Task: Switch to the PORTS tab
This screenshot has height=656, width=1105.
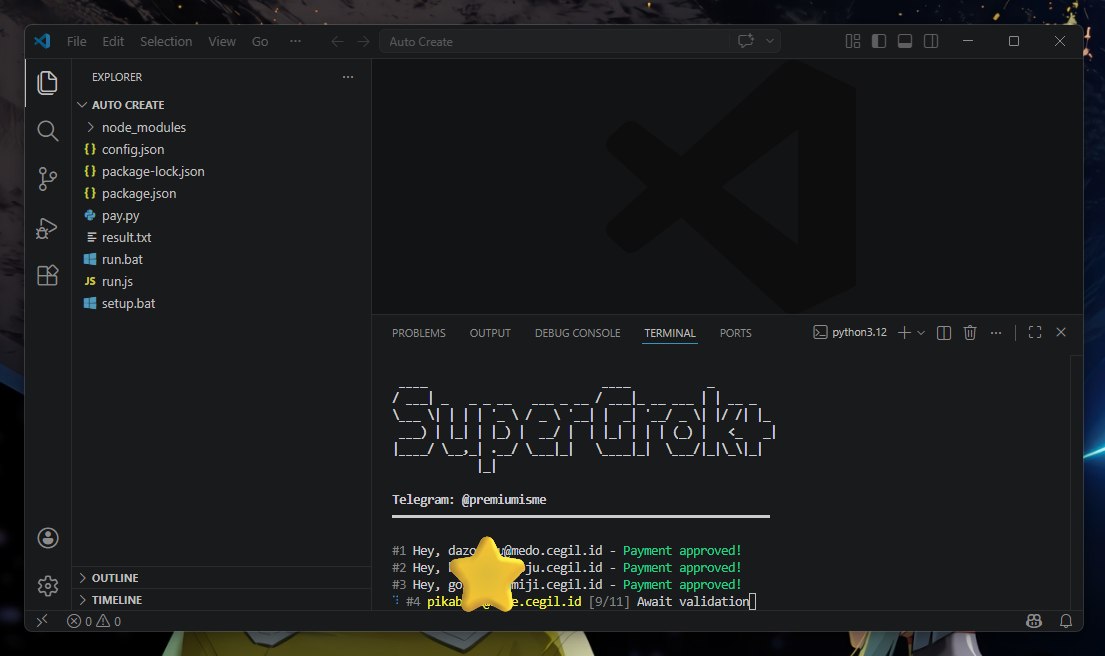Action: (735, 333)
